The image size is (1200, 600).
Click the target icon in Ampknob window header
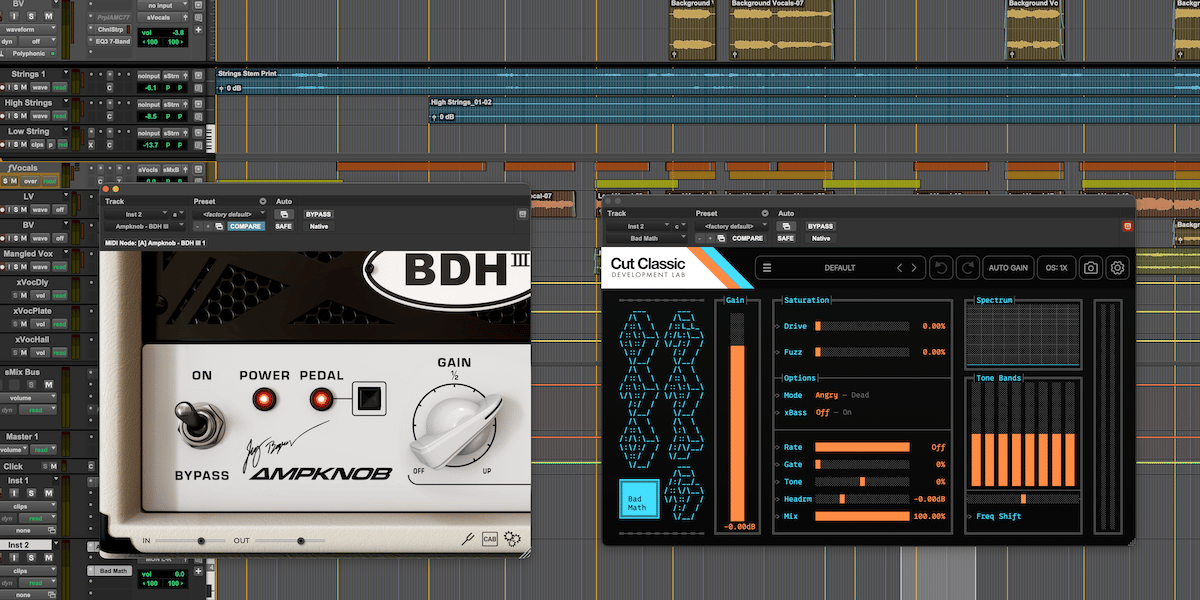tap(522, 214)
